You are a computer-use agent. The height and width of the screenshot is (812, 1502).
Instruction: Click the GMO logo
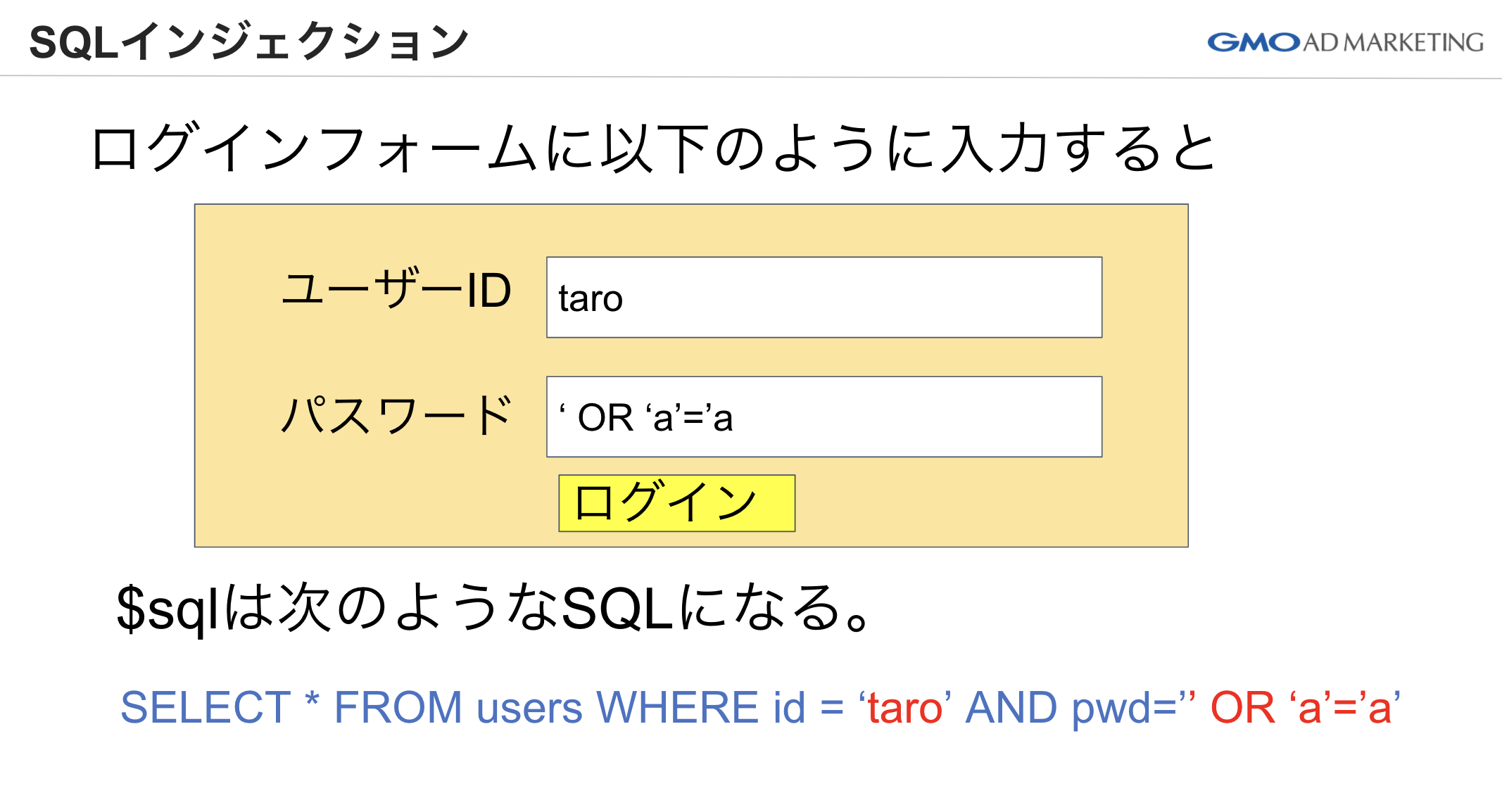tap(1254, 42)
